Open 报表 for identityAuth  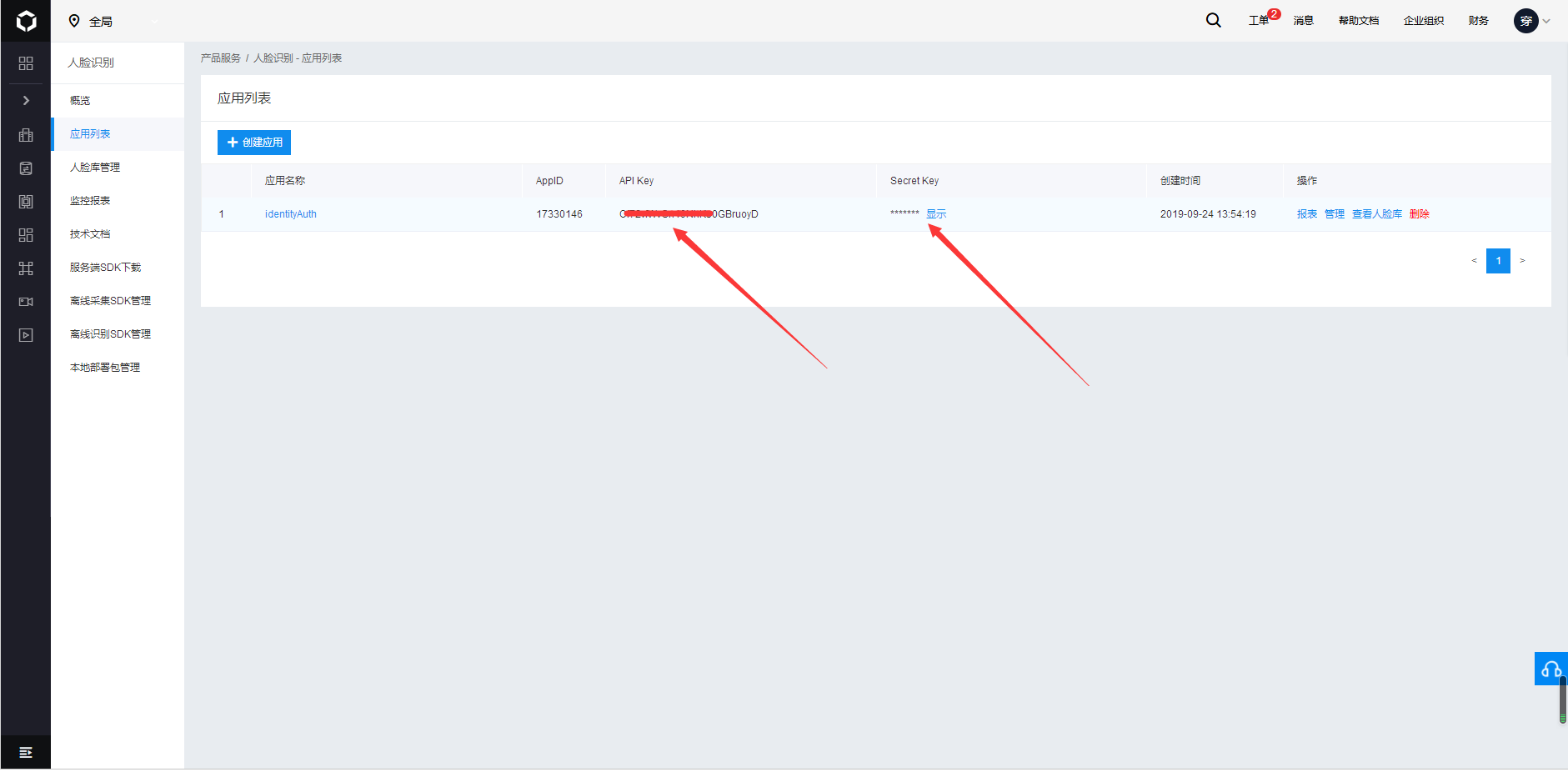1307,214
